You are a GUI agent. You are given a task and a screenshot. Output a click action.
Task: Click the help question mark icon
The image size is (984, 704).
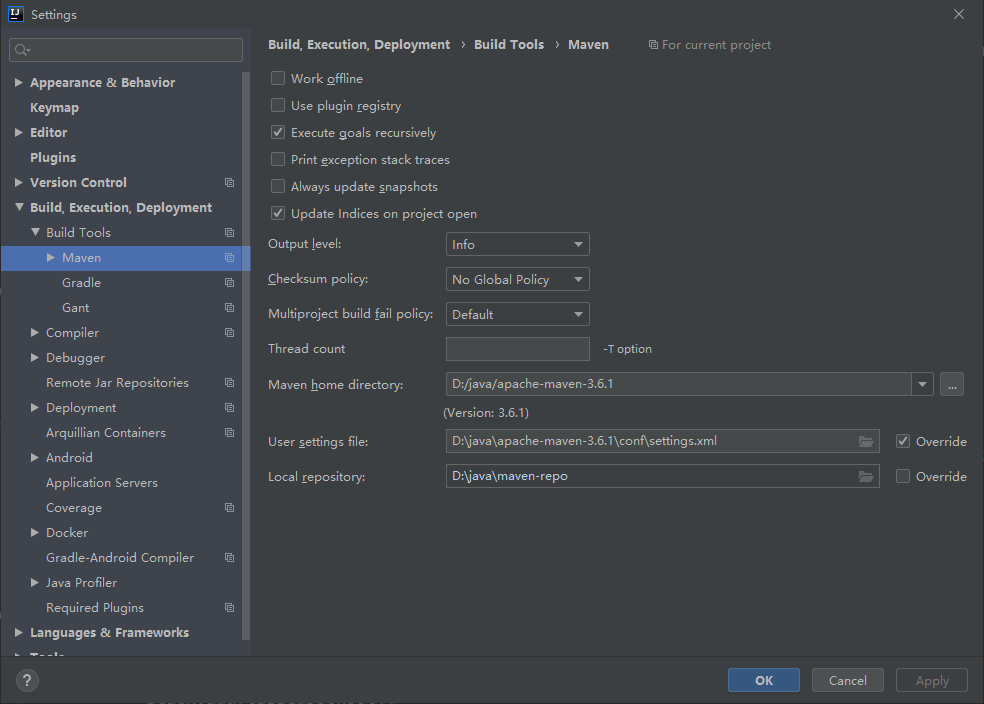(27, 681)
